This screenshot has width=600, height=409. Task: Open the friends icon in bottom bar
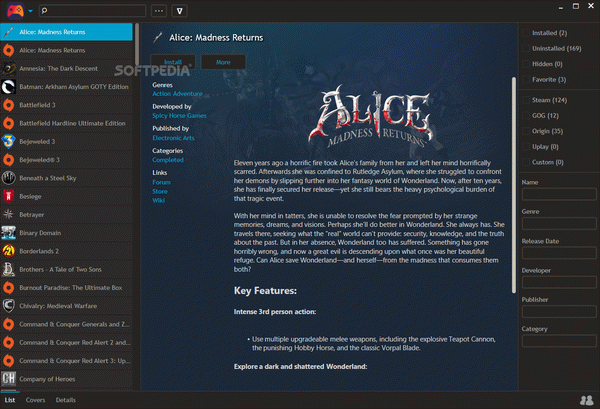pyautogui.click(x=586, y=400)
